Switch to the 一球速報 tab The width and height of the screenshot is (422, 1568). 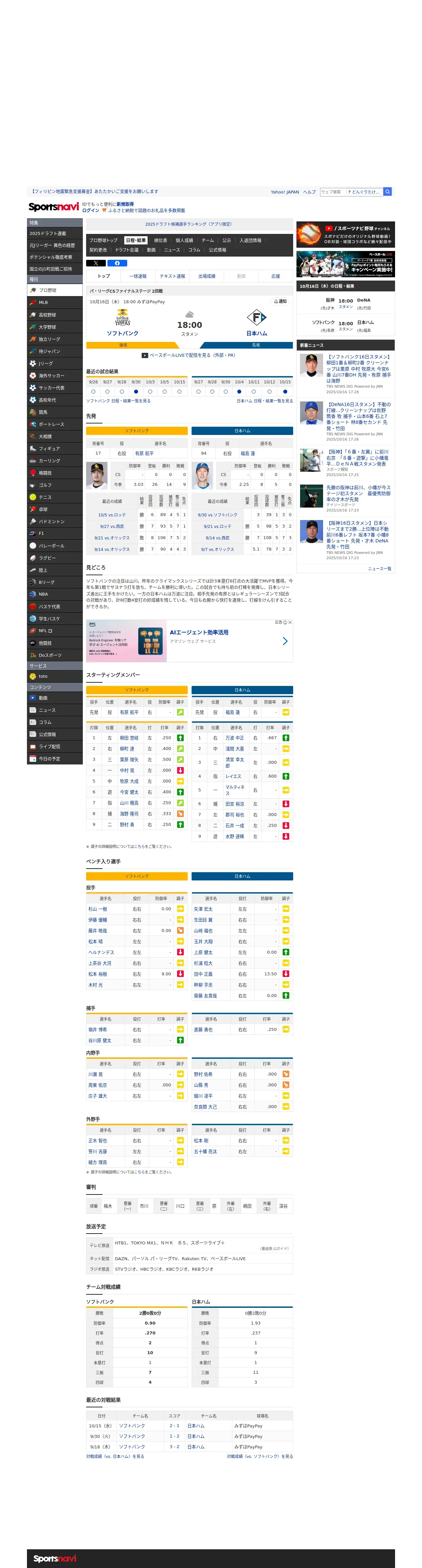point(138,276)
